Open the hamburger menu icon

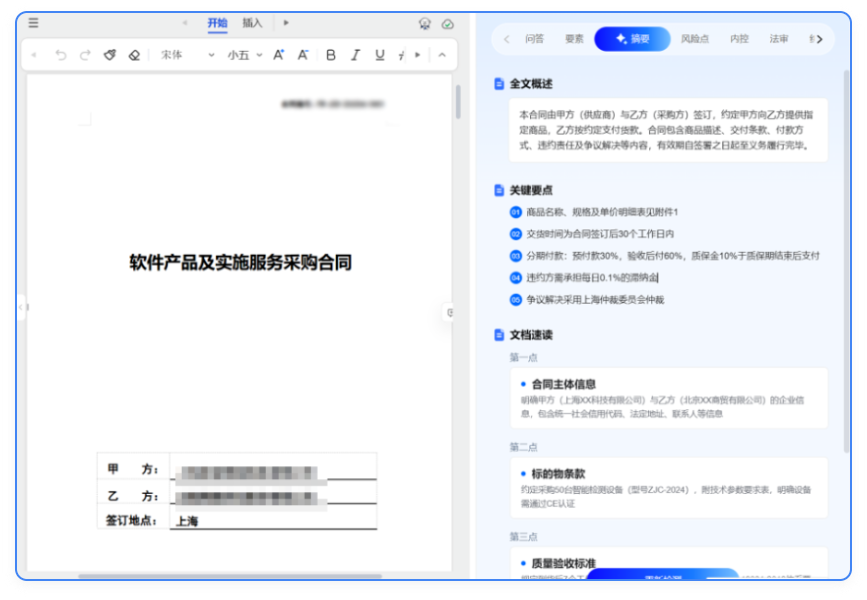pos(34,23)
